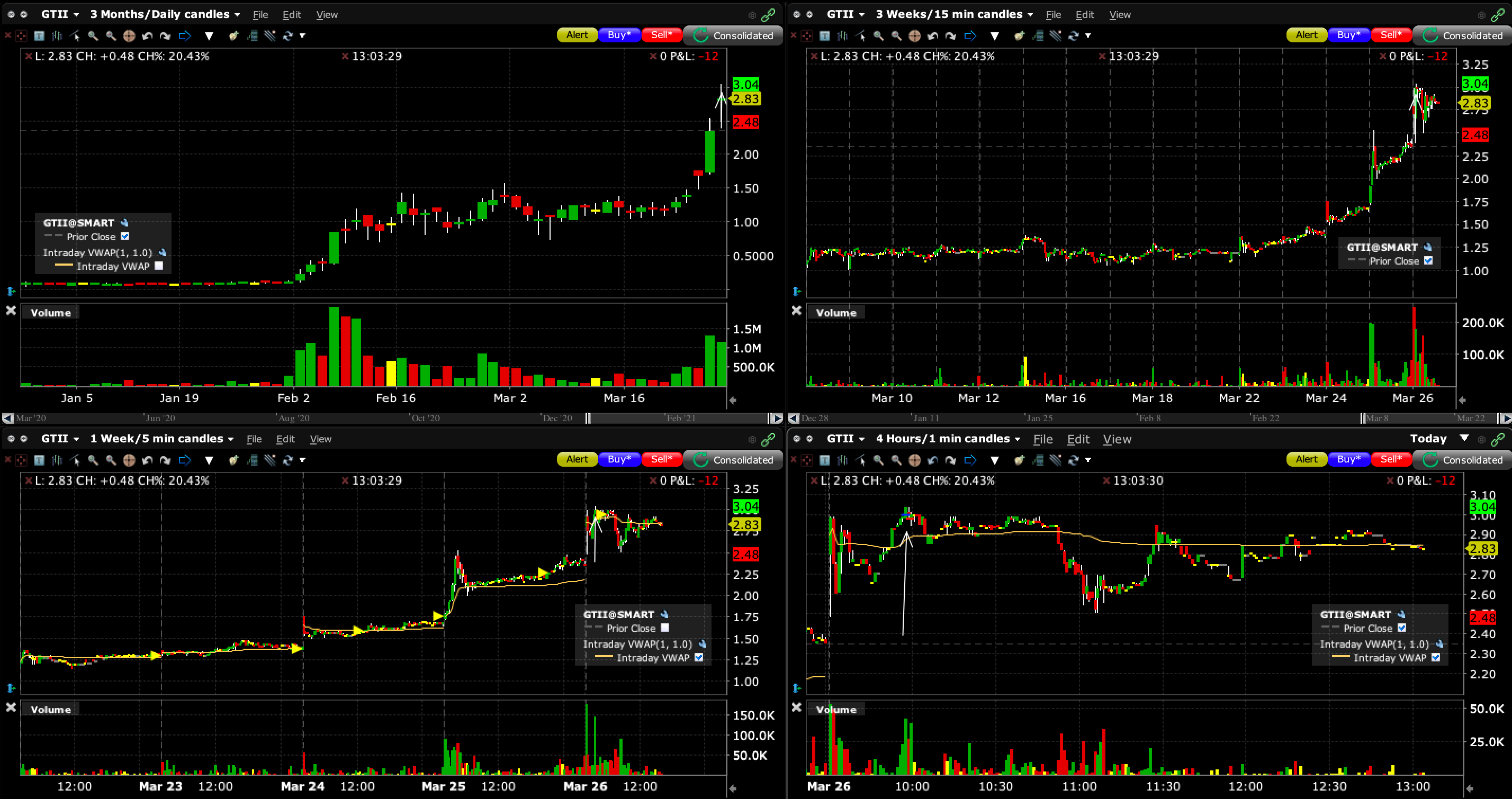This screenshot has width=1512, height=799.
Task: Expand GTII symbol dropdown in 15 min chart
Action: (862, 14)
